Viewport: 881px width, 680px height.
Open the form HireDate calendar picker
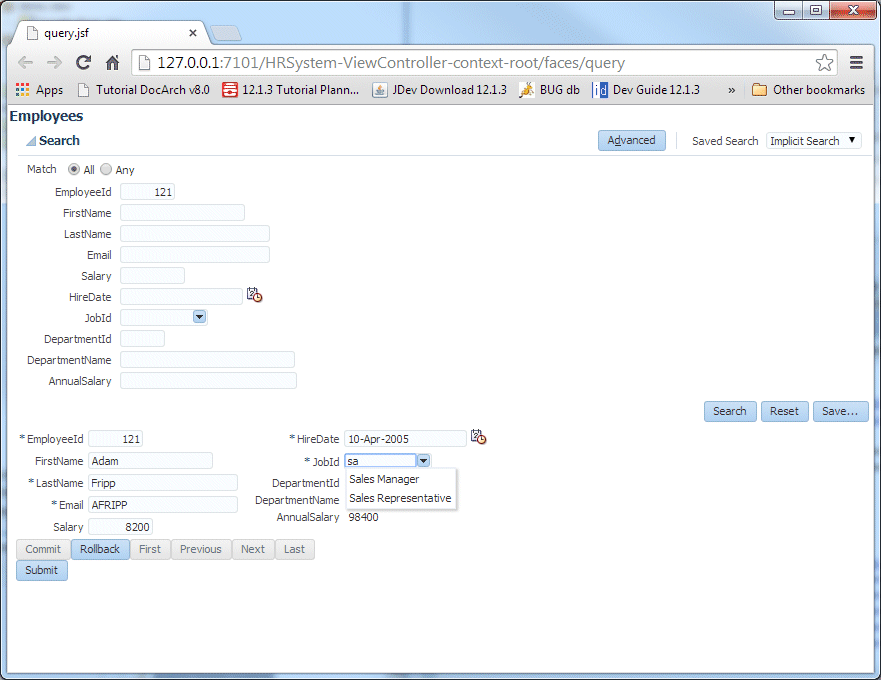[479, 437]
